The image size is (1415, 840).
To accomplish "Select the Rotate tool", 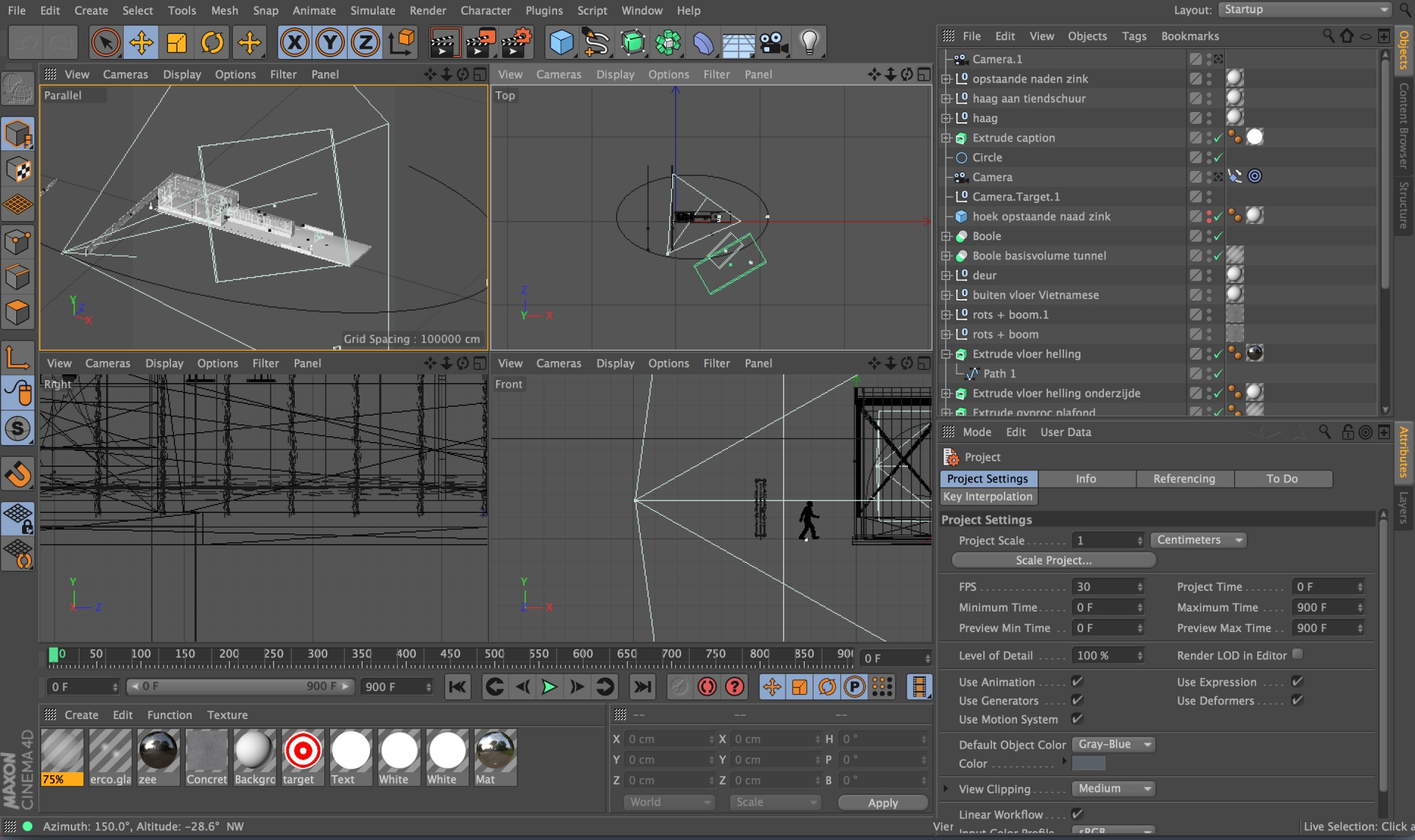I will [212, 43].
